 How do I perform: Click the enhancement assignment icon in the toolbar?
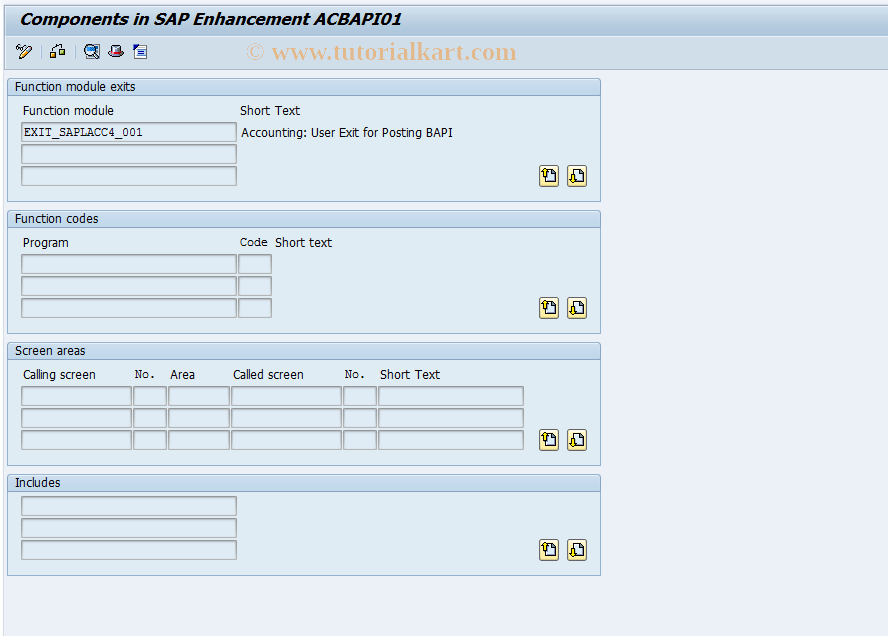click(x=57, y=51)
